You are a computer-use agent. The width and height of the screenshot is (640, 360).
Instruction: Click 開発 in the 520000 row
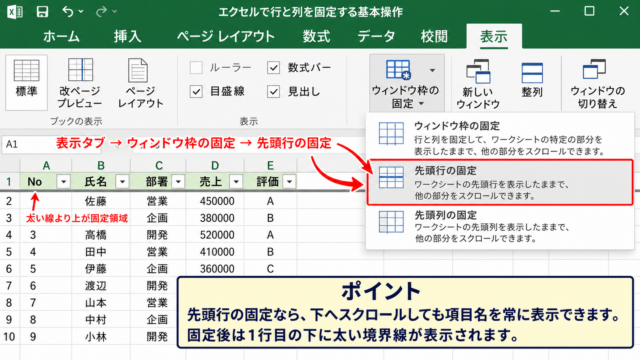click(158, 235)
